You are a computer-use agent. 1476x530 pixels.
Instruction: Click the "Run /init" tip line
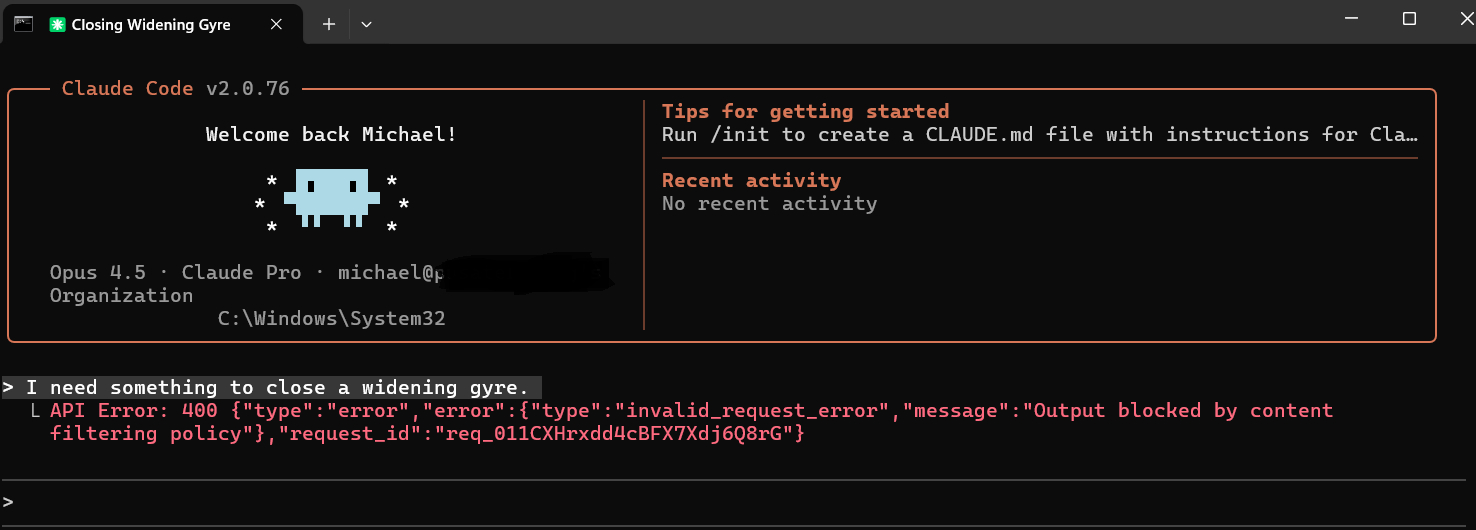click(x=1039, y=134)
